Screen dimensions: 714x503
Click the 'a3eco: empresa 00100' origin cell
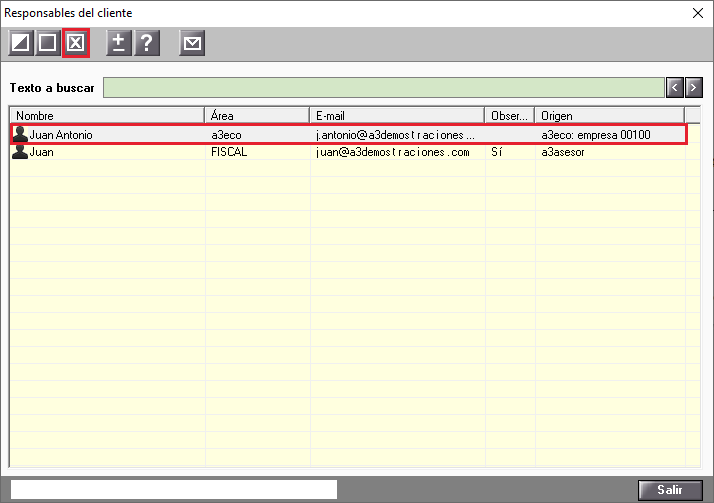pos(596,135)
